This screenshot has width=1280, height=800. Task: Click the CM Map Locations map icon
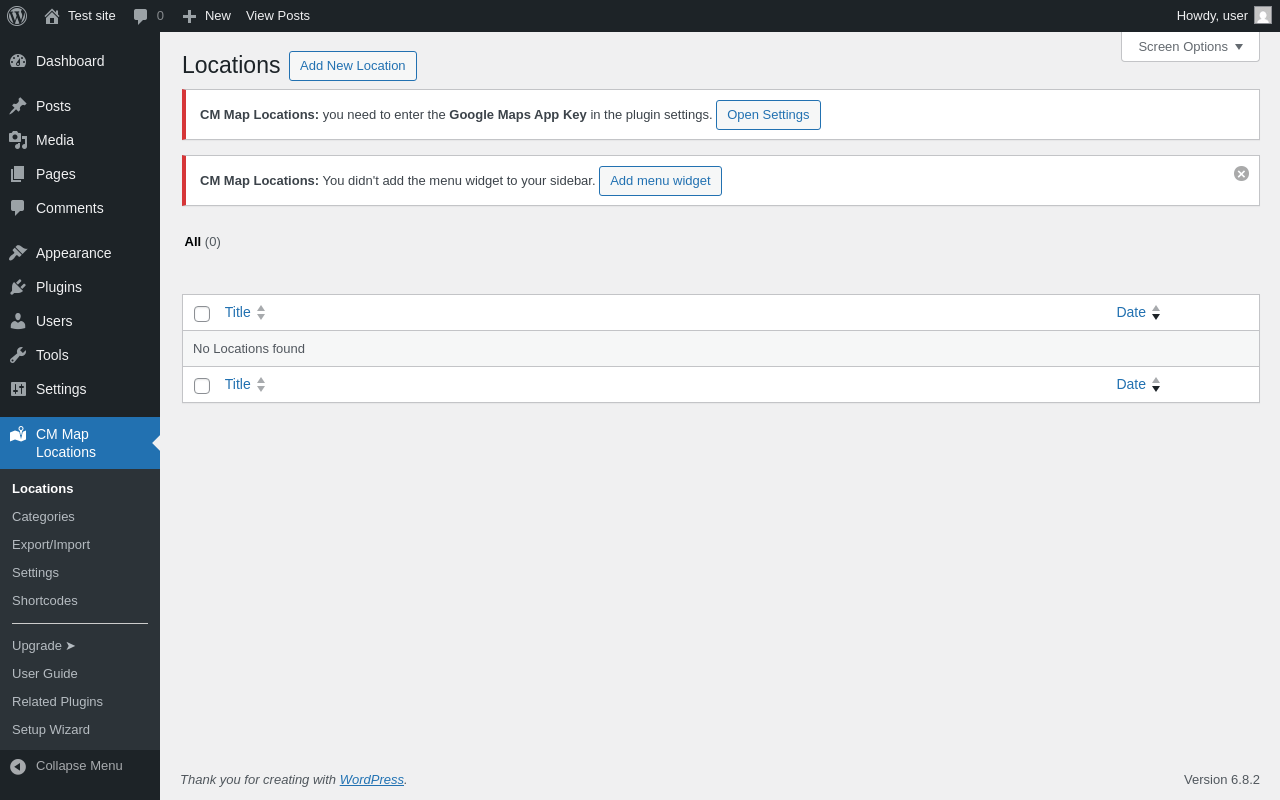click(18, 434)
